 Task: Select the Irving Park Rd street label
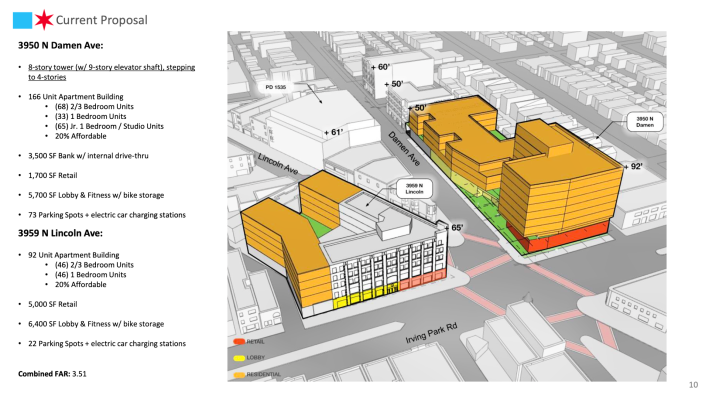click(x=431, y=332)
